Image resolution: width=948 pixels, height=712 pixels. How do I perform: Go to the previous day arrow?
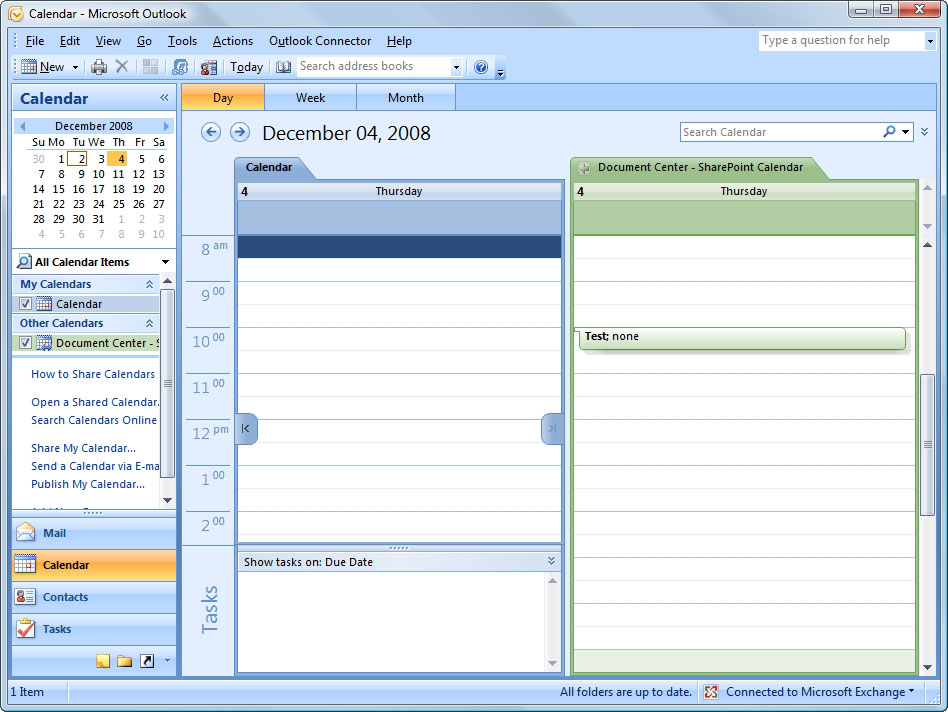coord(210,132)
